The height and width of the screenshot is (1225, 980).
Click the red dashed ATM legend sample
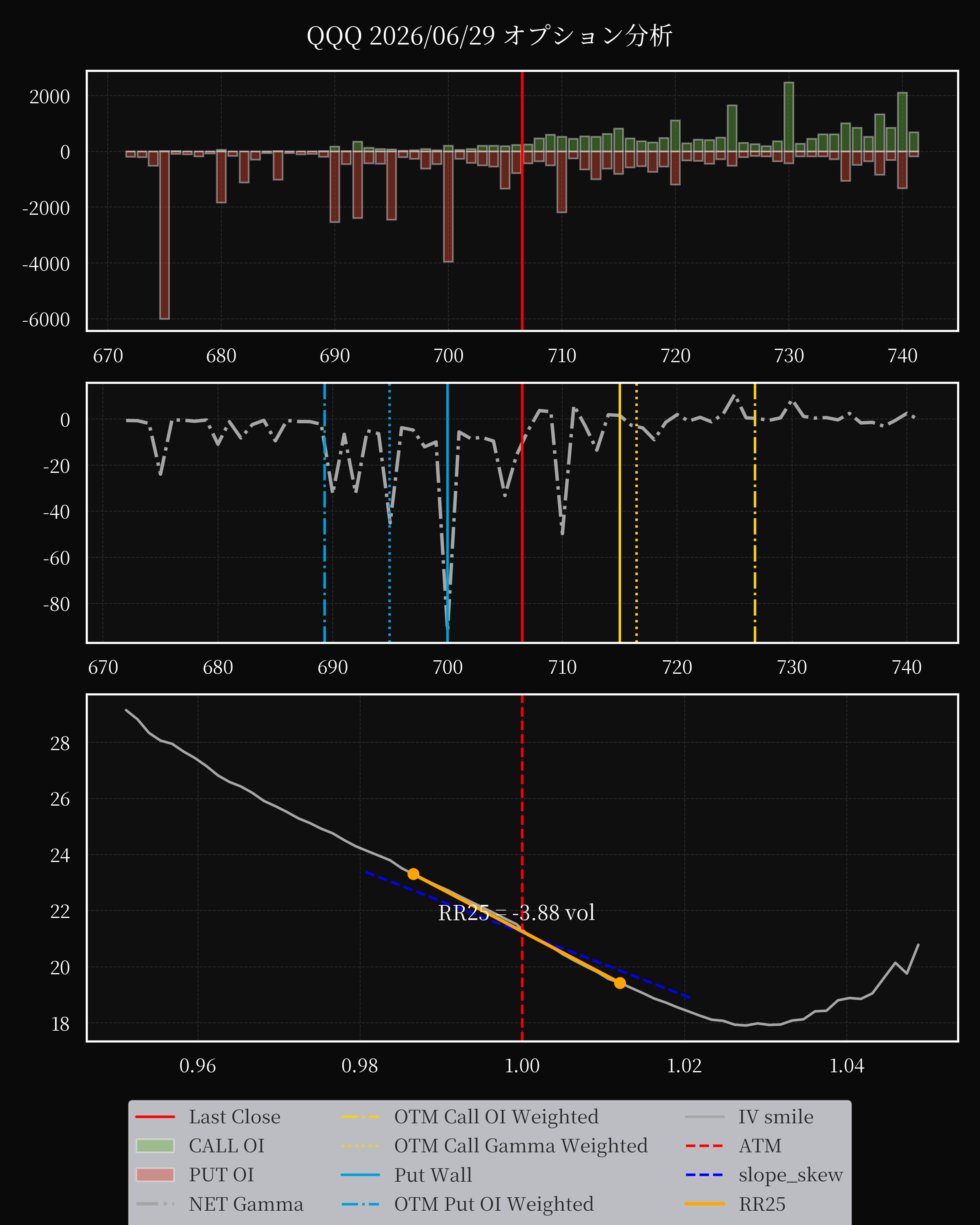click(x=704, y=1146)
